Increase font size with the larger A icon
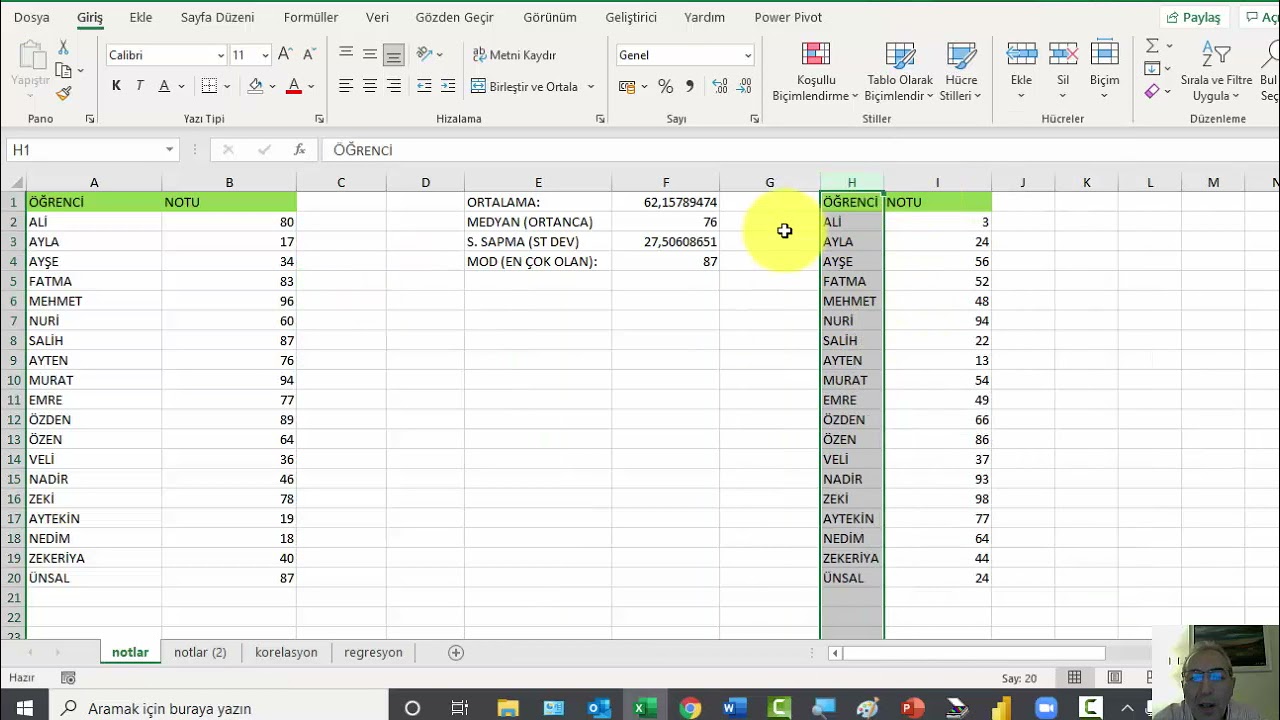Viewport: 1280px width, 720px height. pos(285,55)
